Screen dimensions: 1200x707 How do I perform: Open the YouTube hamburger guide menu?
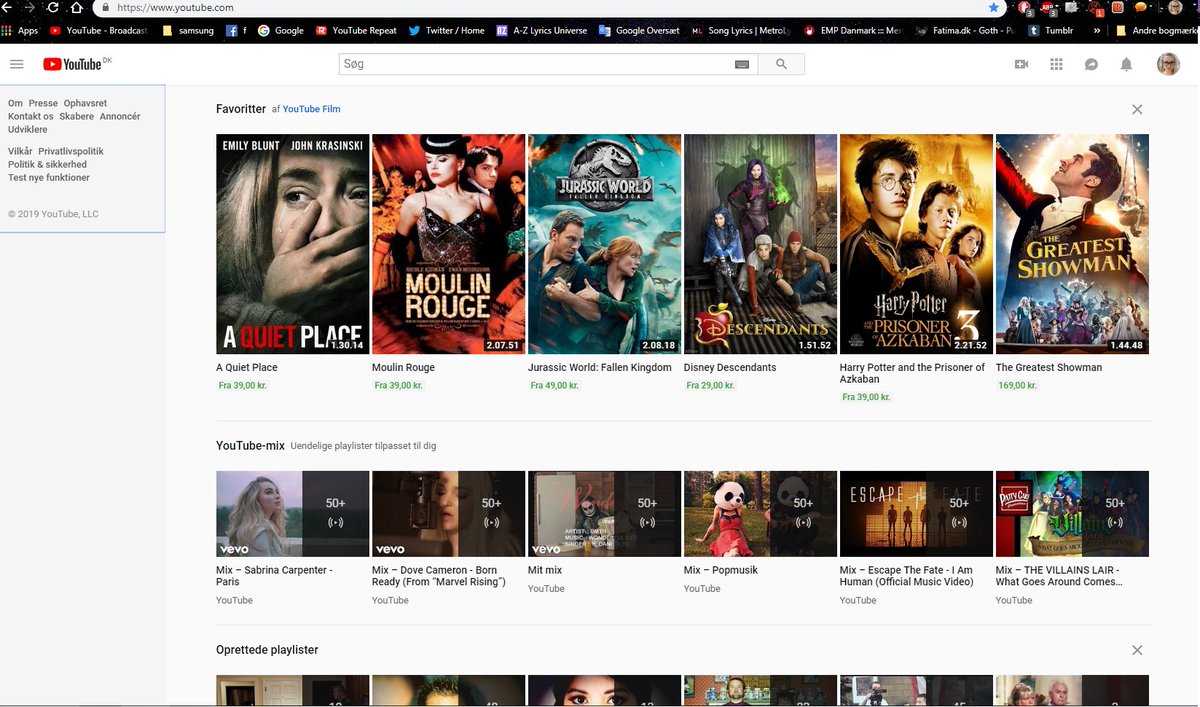16,64
